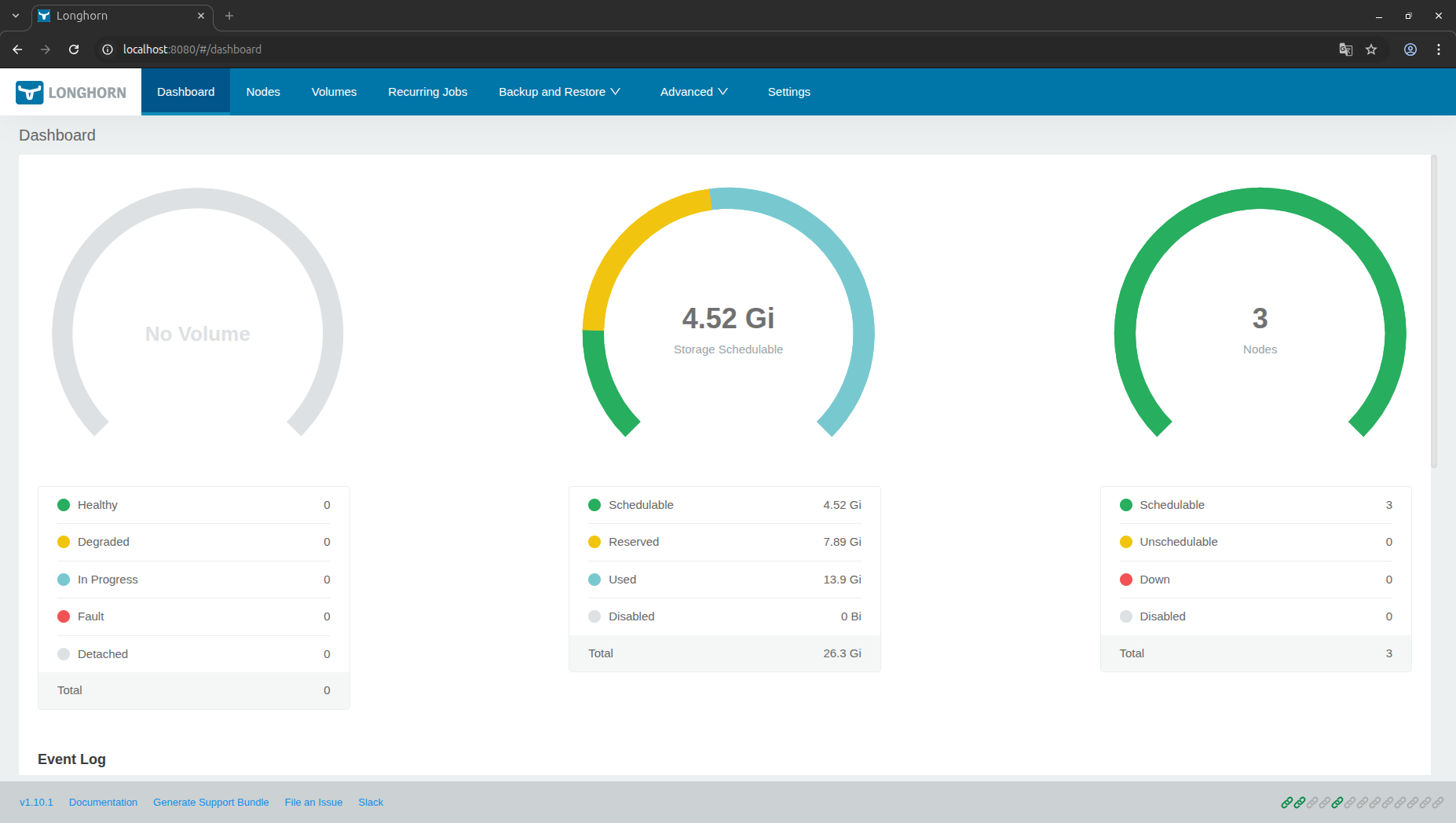This screenshot has width=1456, height=823.
Task: Go back with the browser arrow
Action: 17,49
